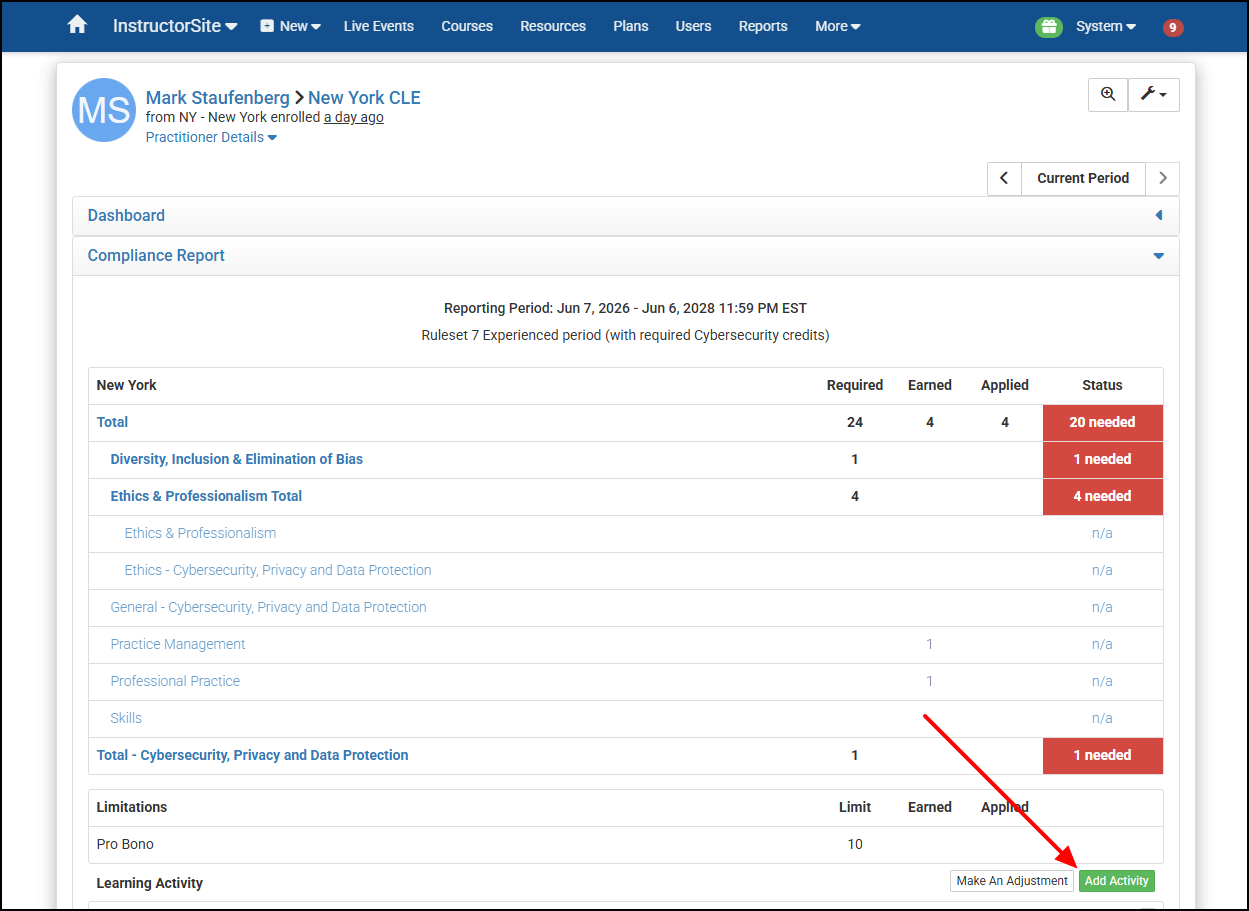Expand Practitioner Details
The height and width of the screenshot is (911, 1249).
[x=211, y=137]
